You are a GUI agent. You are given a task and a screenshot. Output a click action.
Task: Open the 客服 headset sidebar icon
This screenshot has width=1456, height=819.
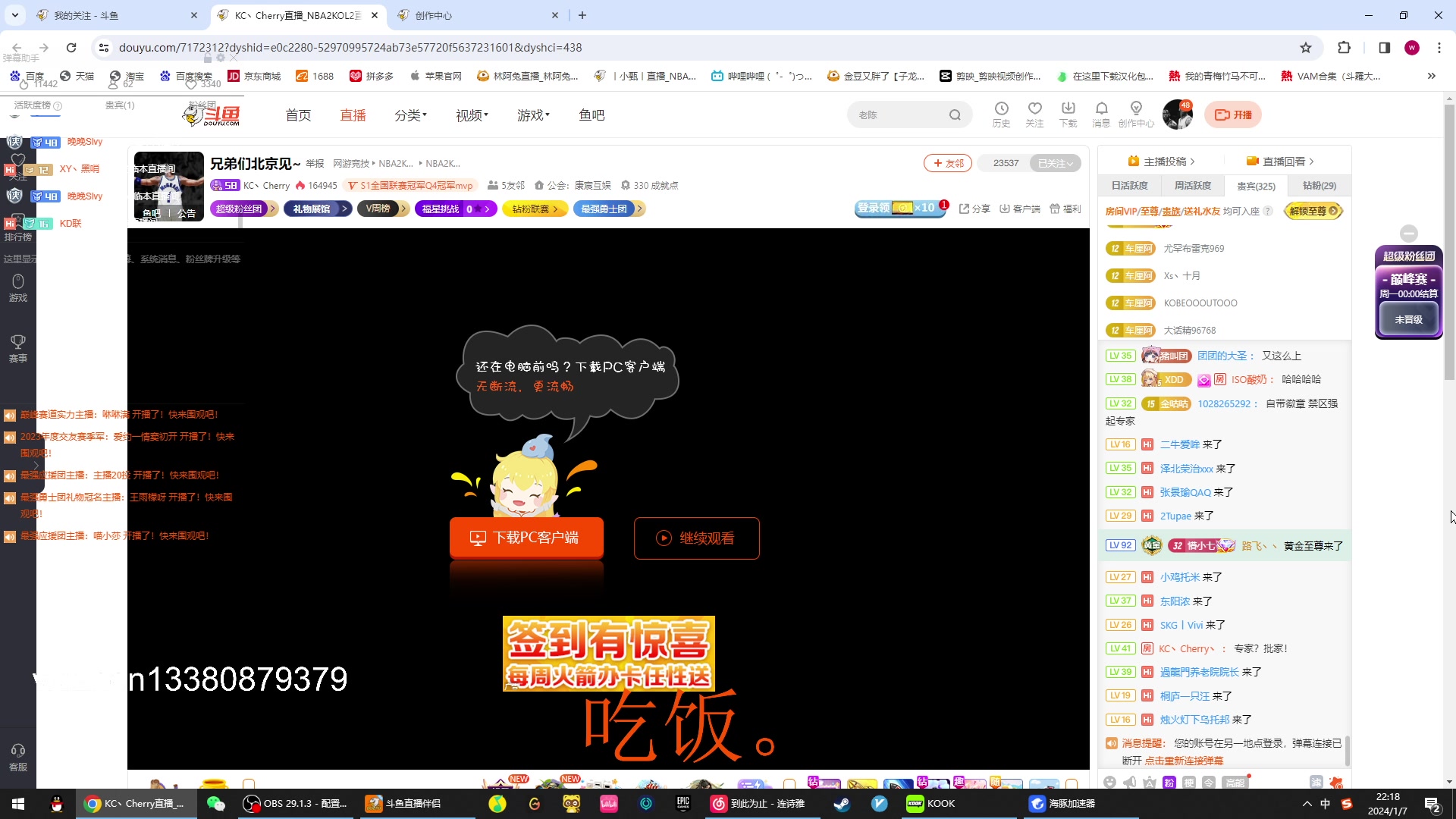tap(18, 758)
